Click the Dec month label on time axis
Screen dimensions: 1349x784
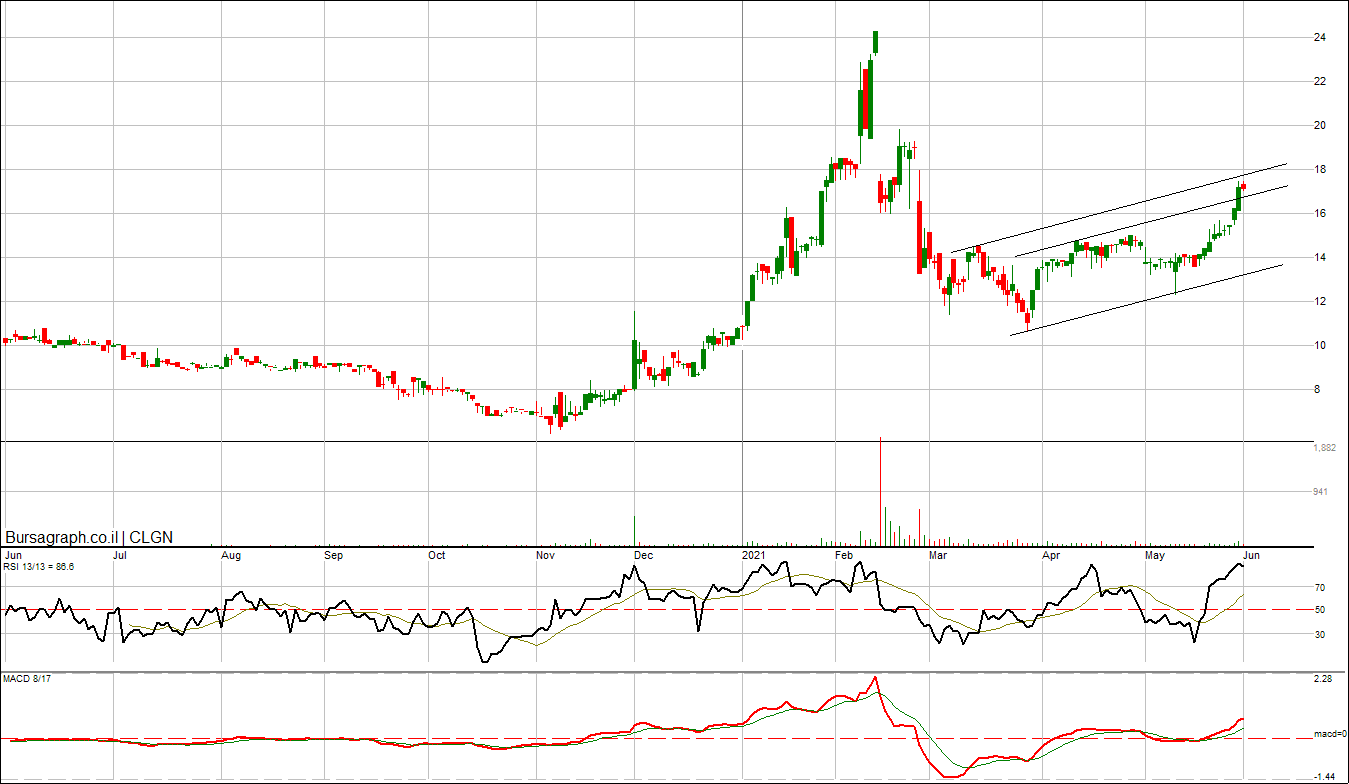point(643,554)
